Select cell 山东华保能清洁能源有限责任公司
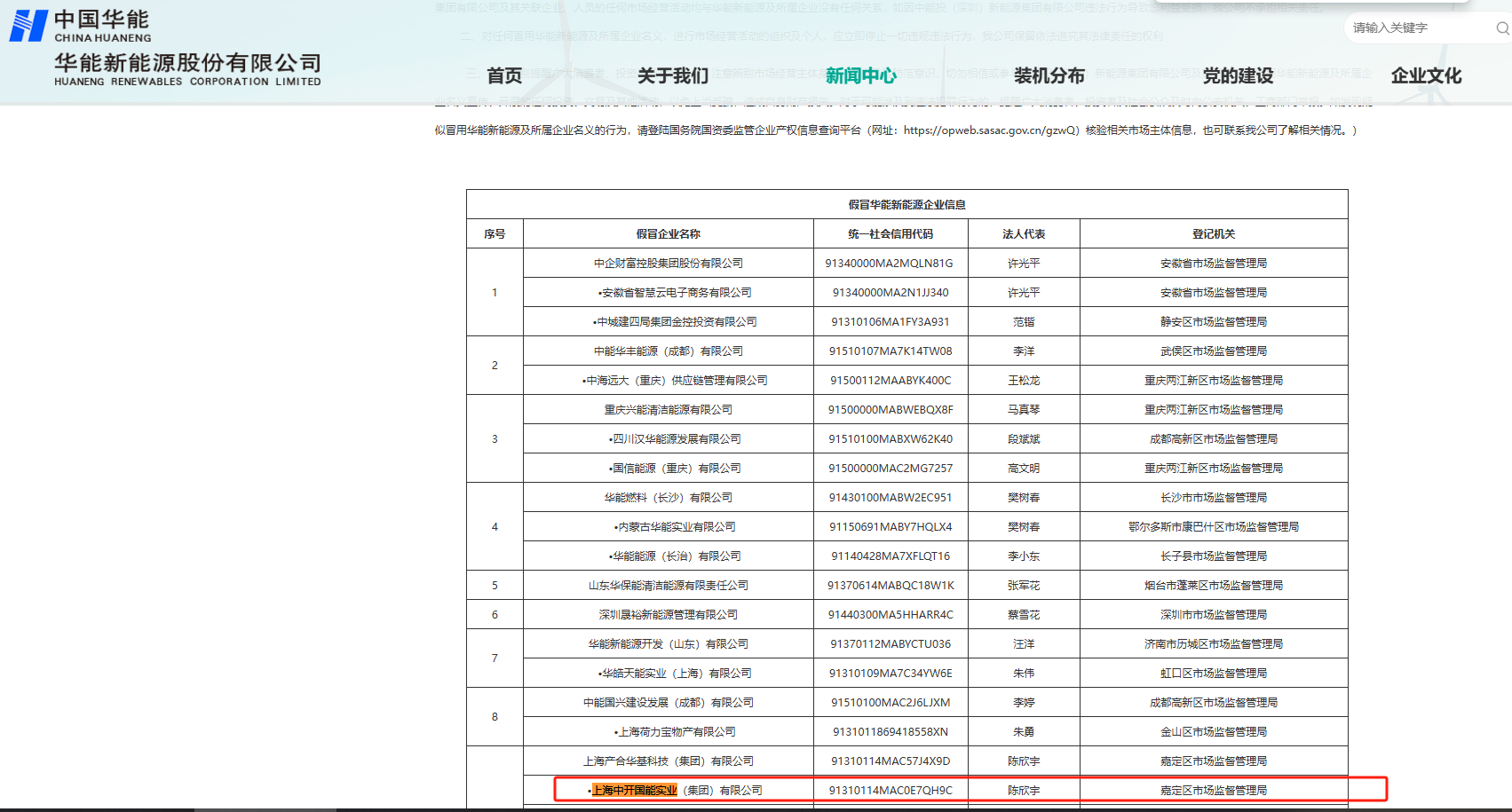 click(x=668, y=586)
